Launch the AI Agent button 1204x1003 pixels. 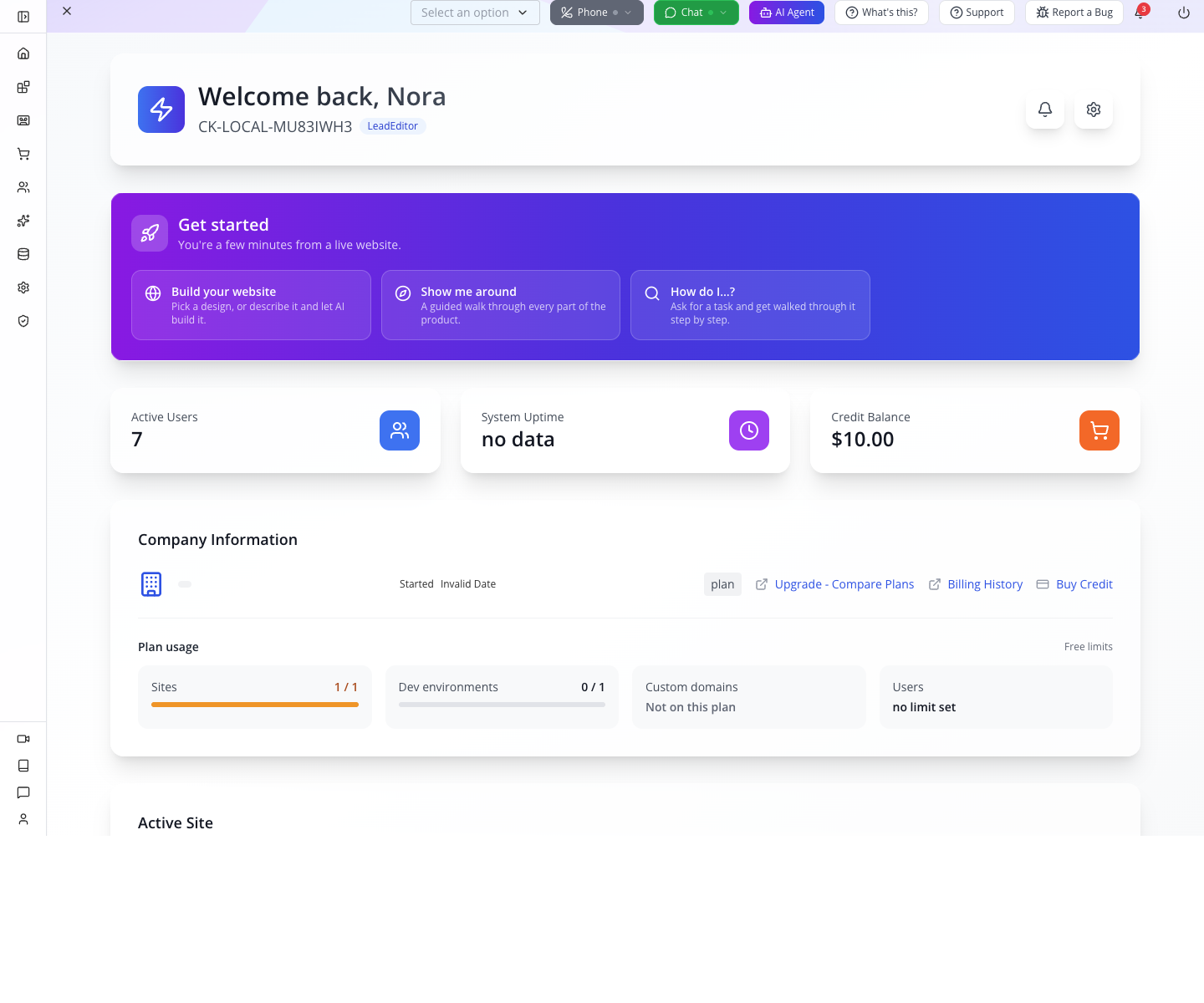point(787,13)
